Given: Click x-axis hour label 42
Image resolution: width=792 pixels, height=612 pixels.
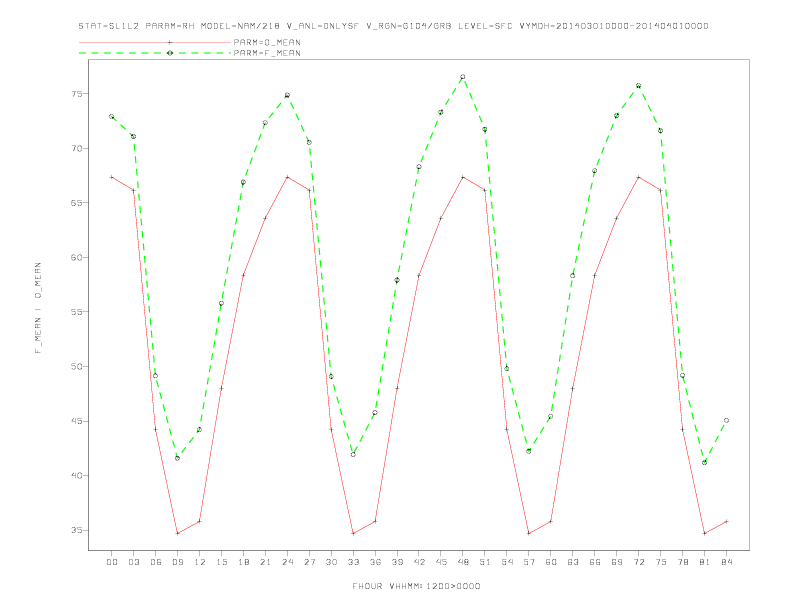Looking at the screenshot, I should pyautogui.click(x=419, y=562).
